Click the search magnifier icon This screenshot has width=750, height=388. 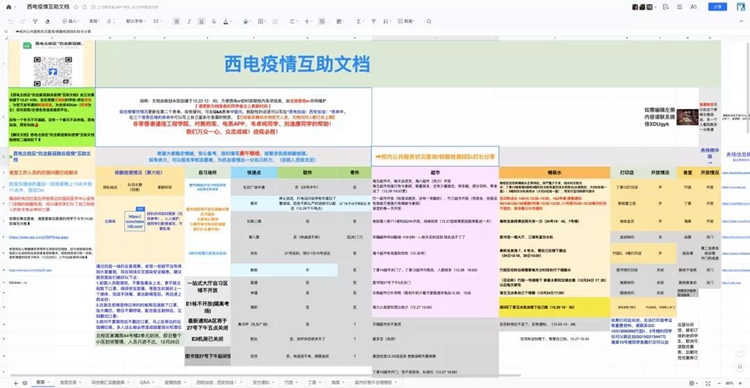click(429, 22)
